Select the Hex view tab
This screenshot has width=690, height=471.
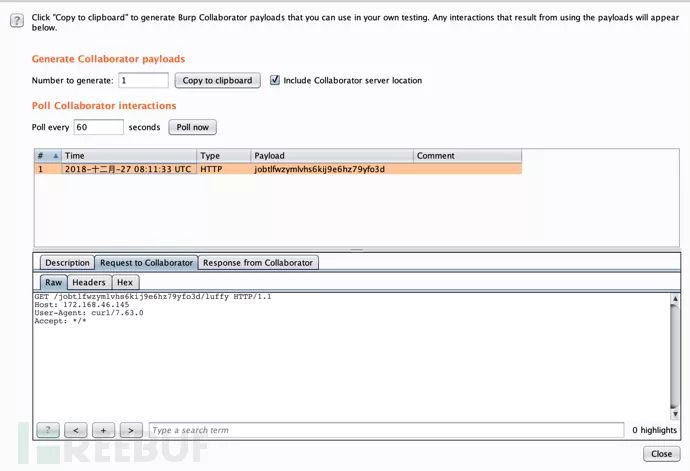pos(125,283)
